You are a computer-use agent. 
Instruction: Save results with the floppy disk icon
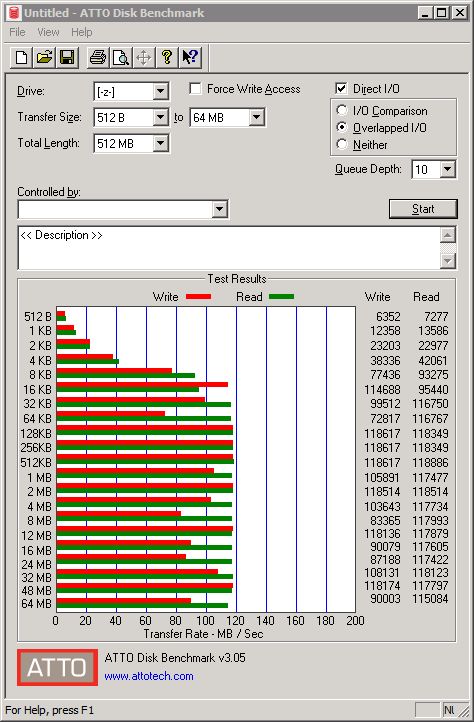point(67,58)
